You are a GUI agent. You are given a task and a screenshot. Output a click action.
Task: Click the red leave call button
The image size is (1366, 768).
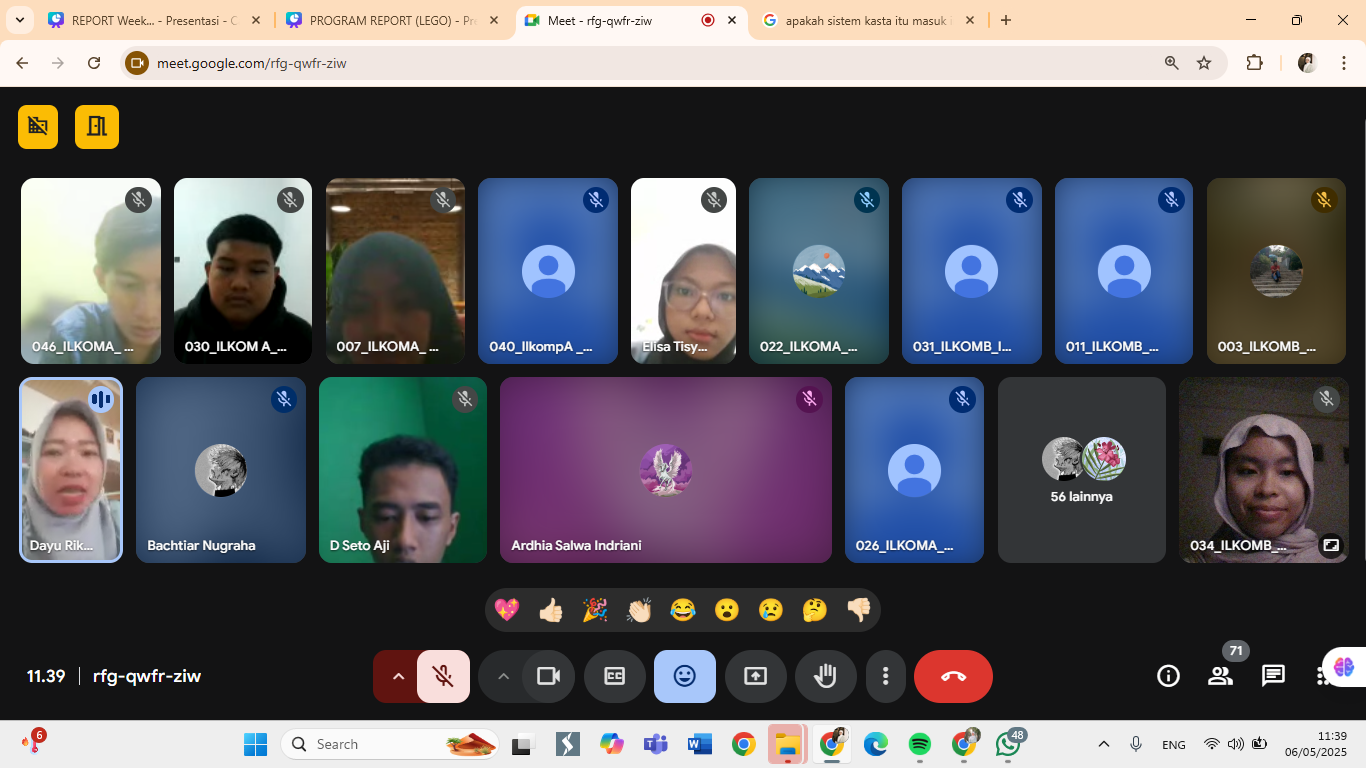(953, 677)
